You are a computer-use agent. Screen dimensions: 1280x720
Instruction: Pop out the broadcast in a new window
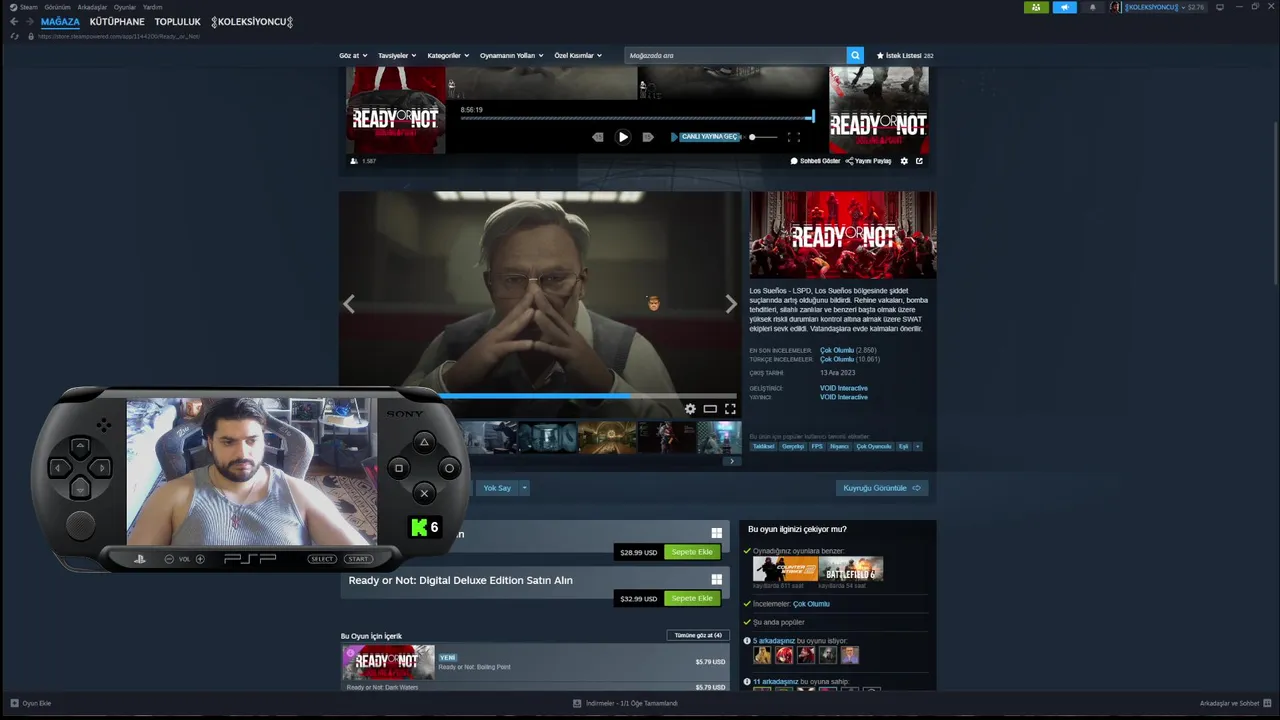[x=919, y=161]
